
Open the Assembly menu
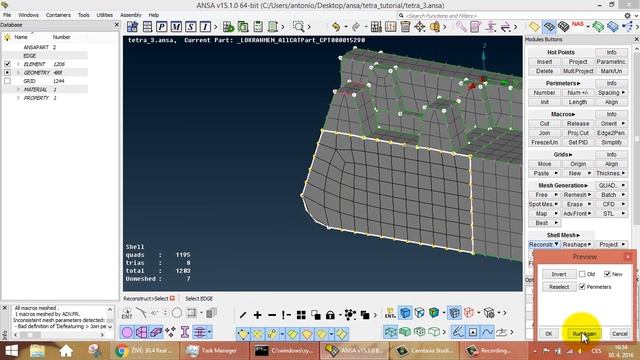[x=131, y=15]
